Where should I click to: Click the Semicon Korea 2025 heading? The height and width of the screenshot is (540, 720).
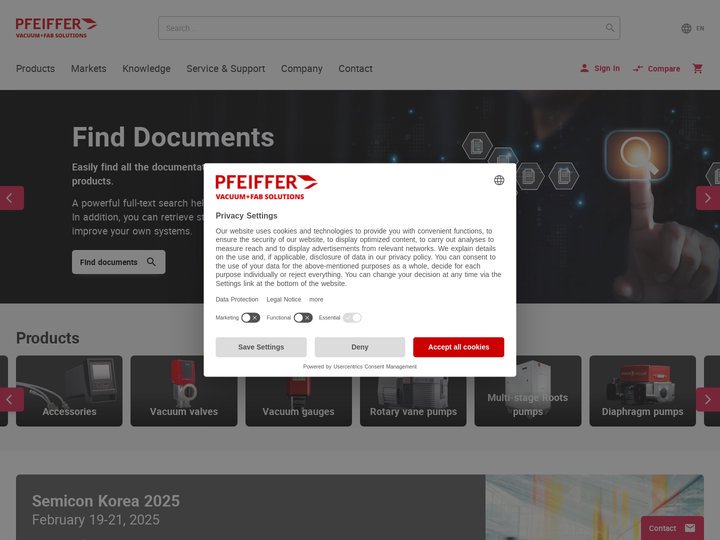pyautogui.click(x=106, y=501)
